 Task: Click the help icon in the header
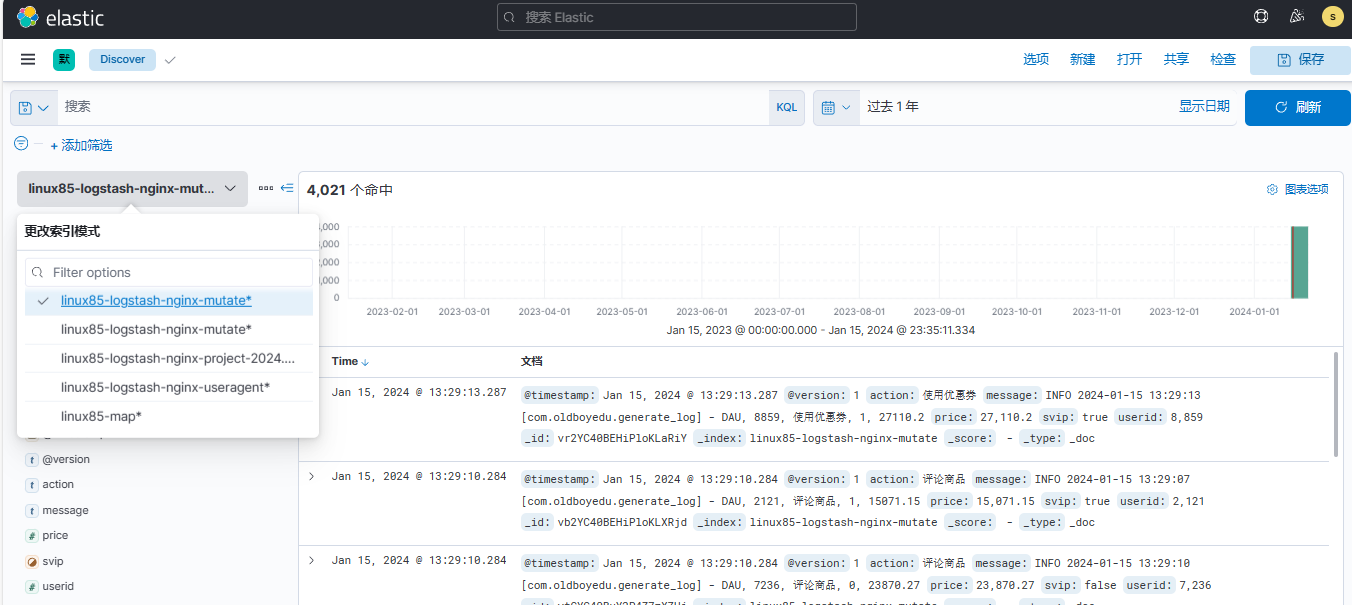pyautogui.click(x=1261, y=17)
